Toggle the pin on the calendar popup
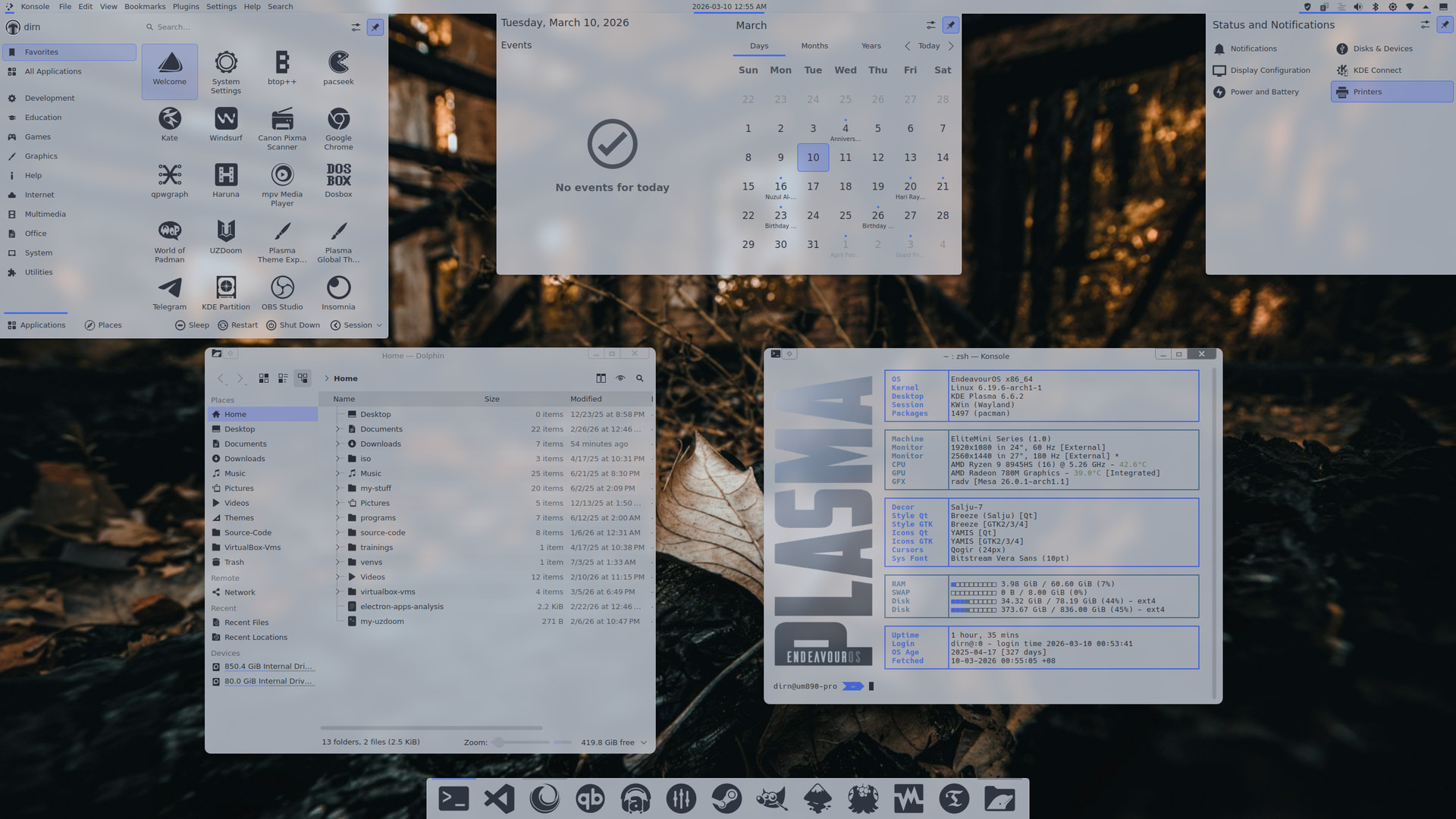Viewport: 1456px width, 819px height. (950, 25)
